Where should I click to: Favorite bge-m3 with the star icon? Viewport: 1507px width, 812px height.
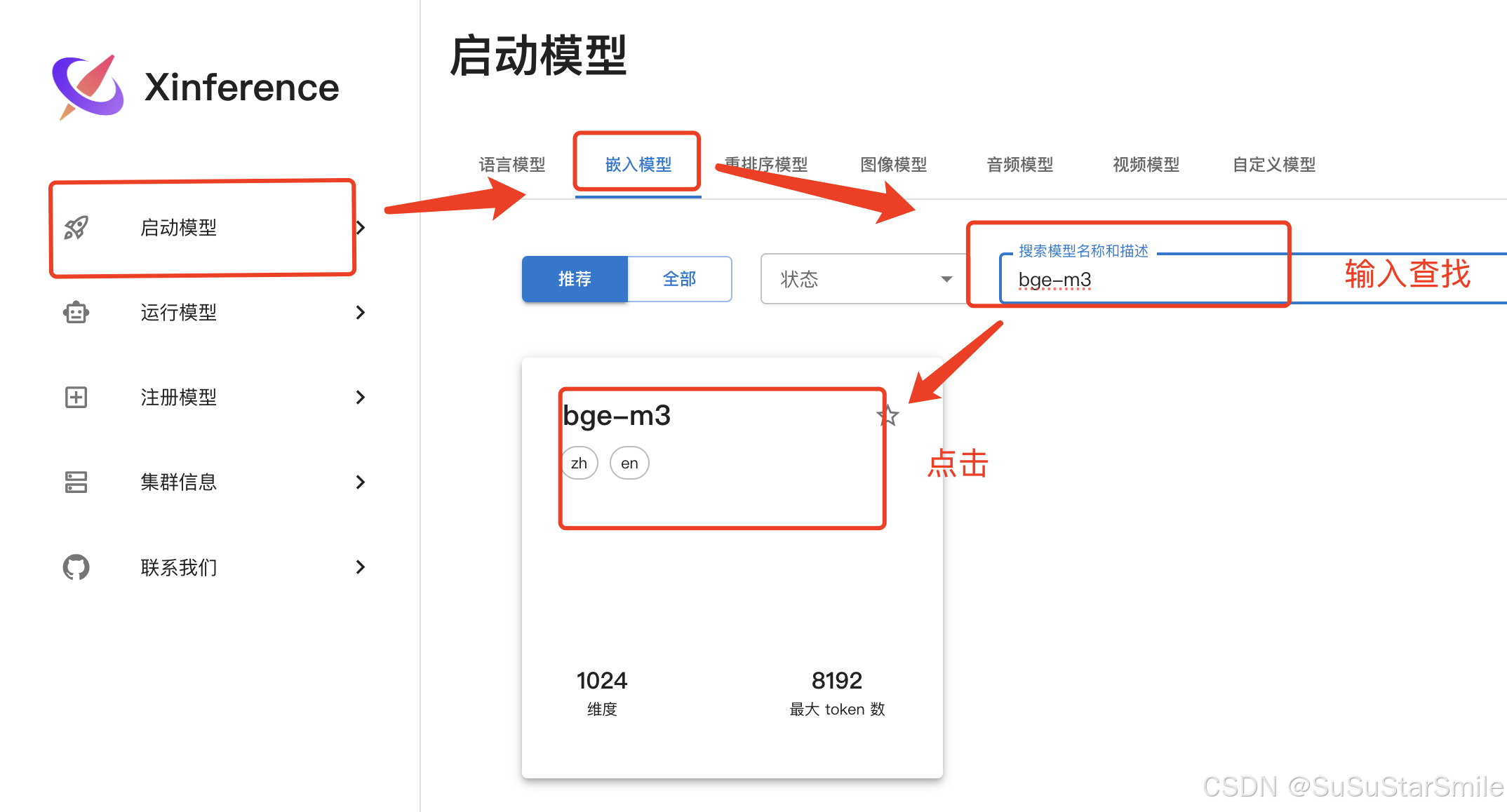point(888,416)
